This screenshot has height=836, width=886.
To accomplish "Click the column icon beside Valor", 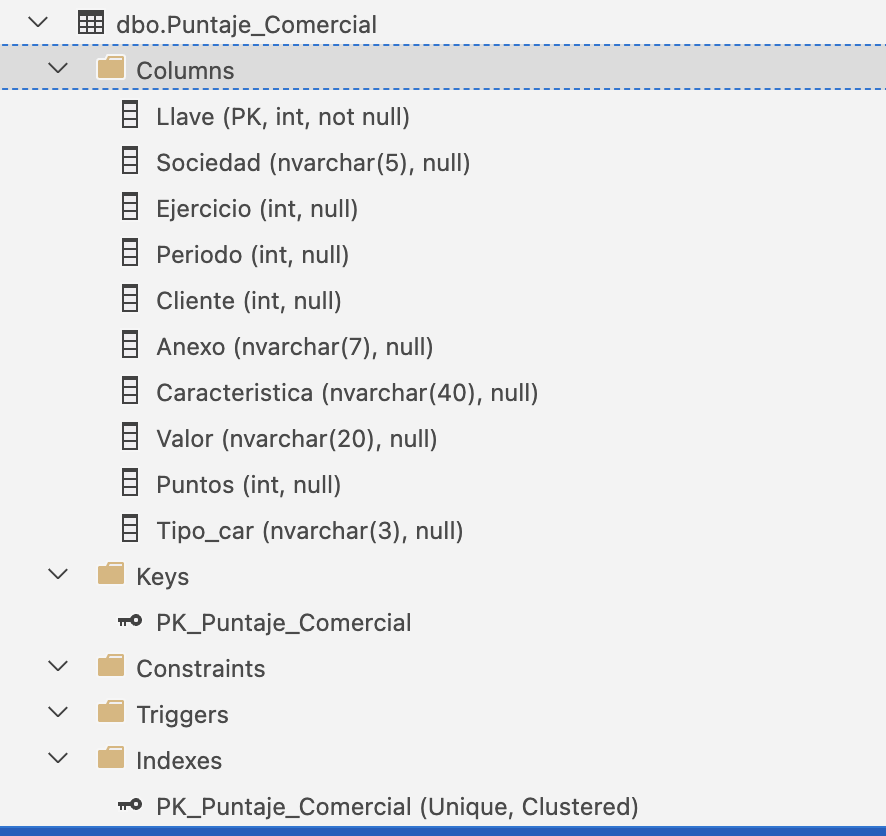I will click(130, 437).
